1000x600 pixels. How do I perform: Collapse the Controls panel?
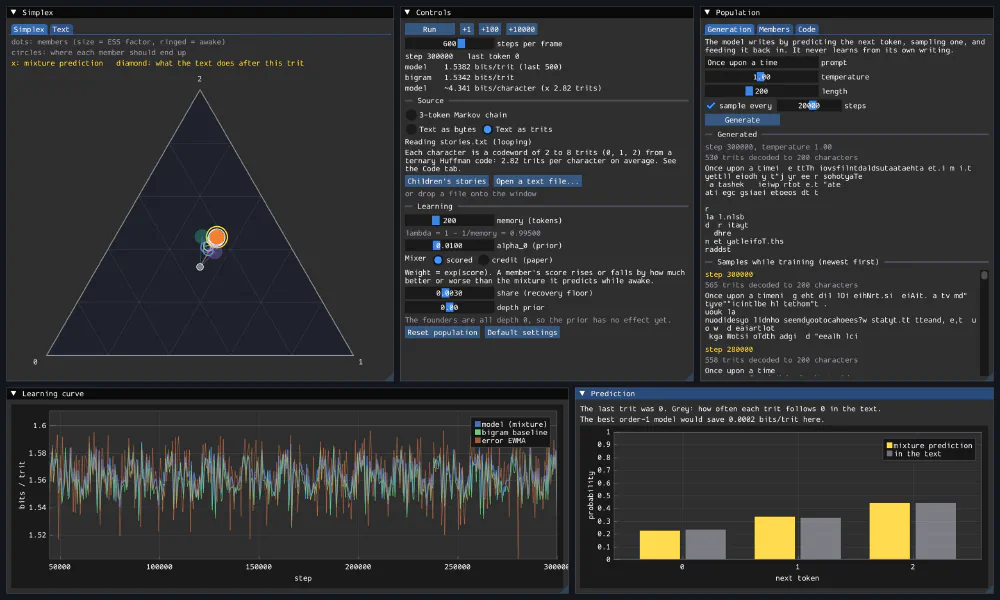click(x=408, y=12)
